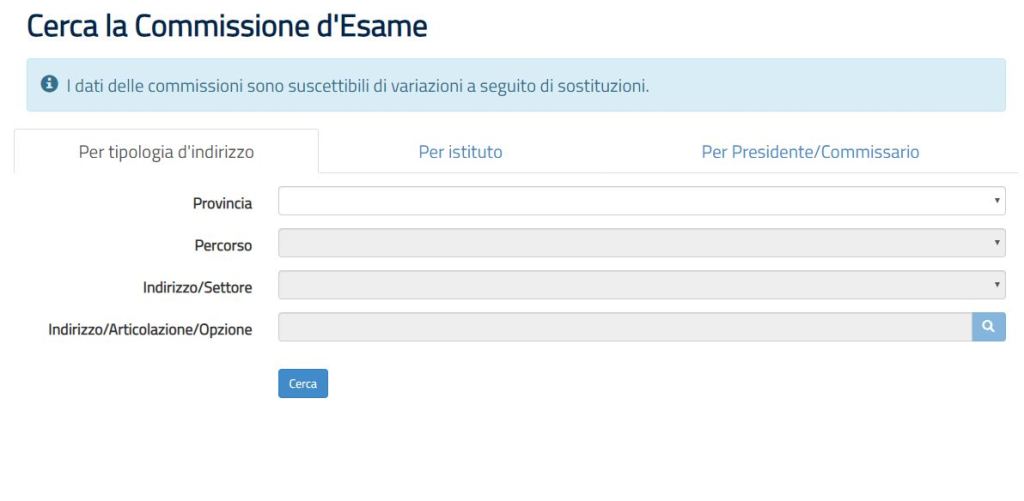
Task: Click the Cerca la Commissione d'Esame heading
Action: coord(227,27)
